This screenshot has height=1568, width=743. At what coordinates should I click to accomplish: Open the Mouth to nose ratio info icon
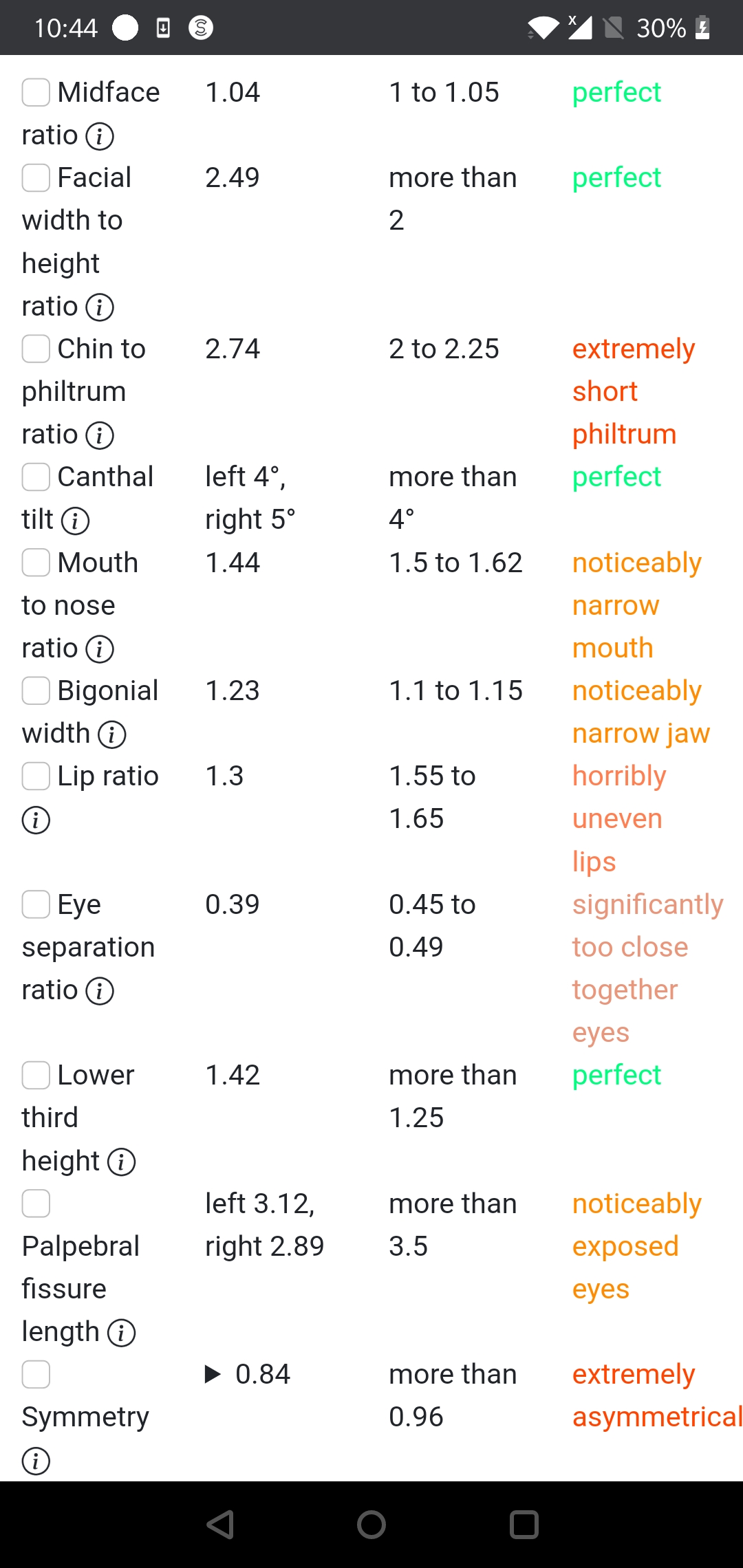coord(100,649)
